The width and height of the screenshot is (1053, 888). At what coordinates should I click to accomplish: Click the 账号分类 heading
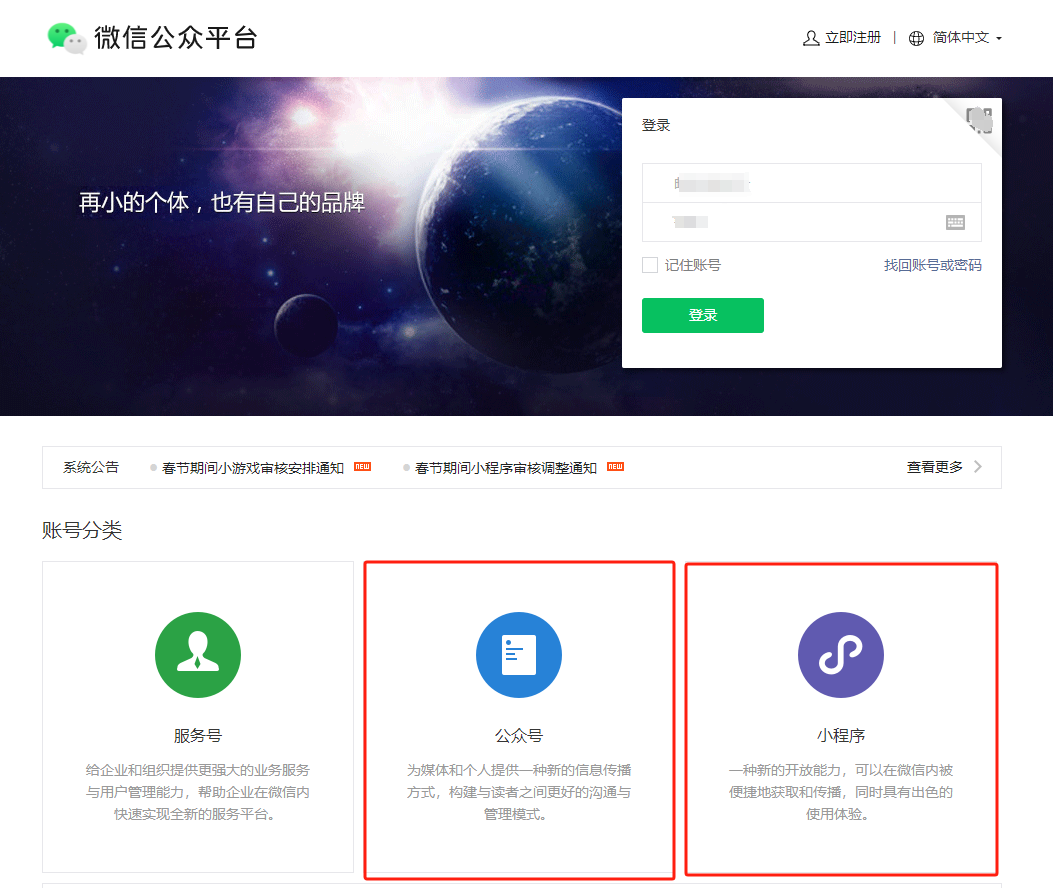coord(82,531)
